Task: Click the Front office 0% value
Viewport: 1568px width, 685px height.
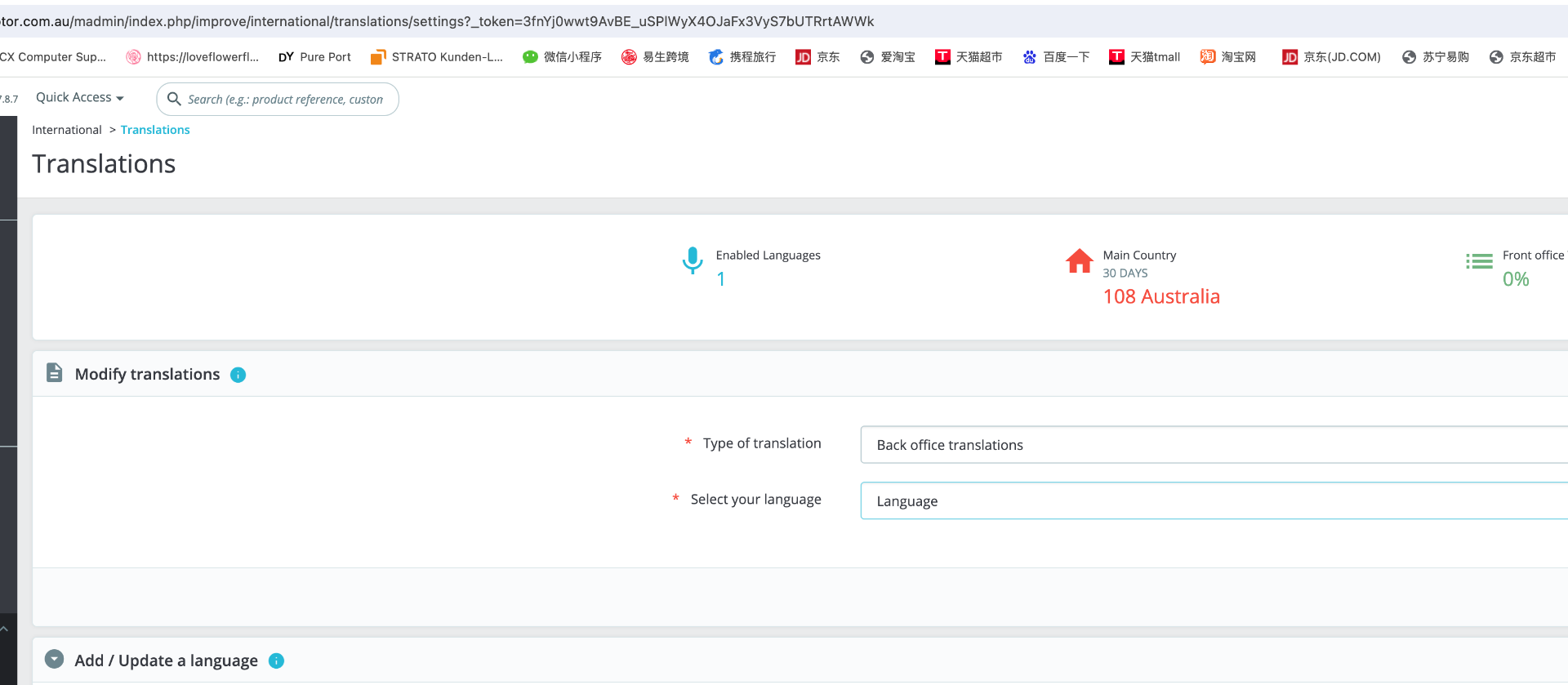Action: pos(1516,279)
